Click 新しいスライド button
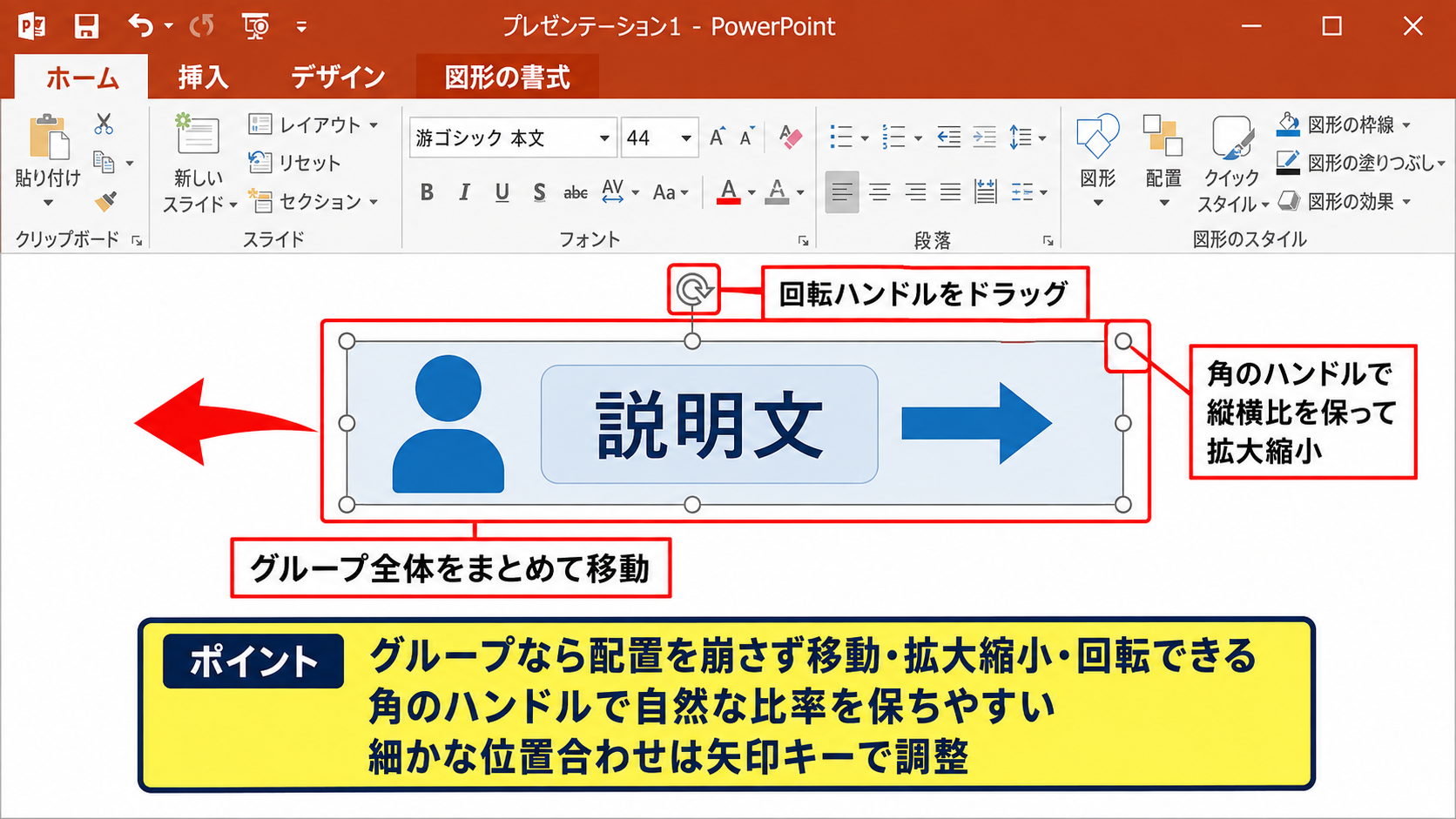The image size is (1456, 819). 199,164
